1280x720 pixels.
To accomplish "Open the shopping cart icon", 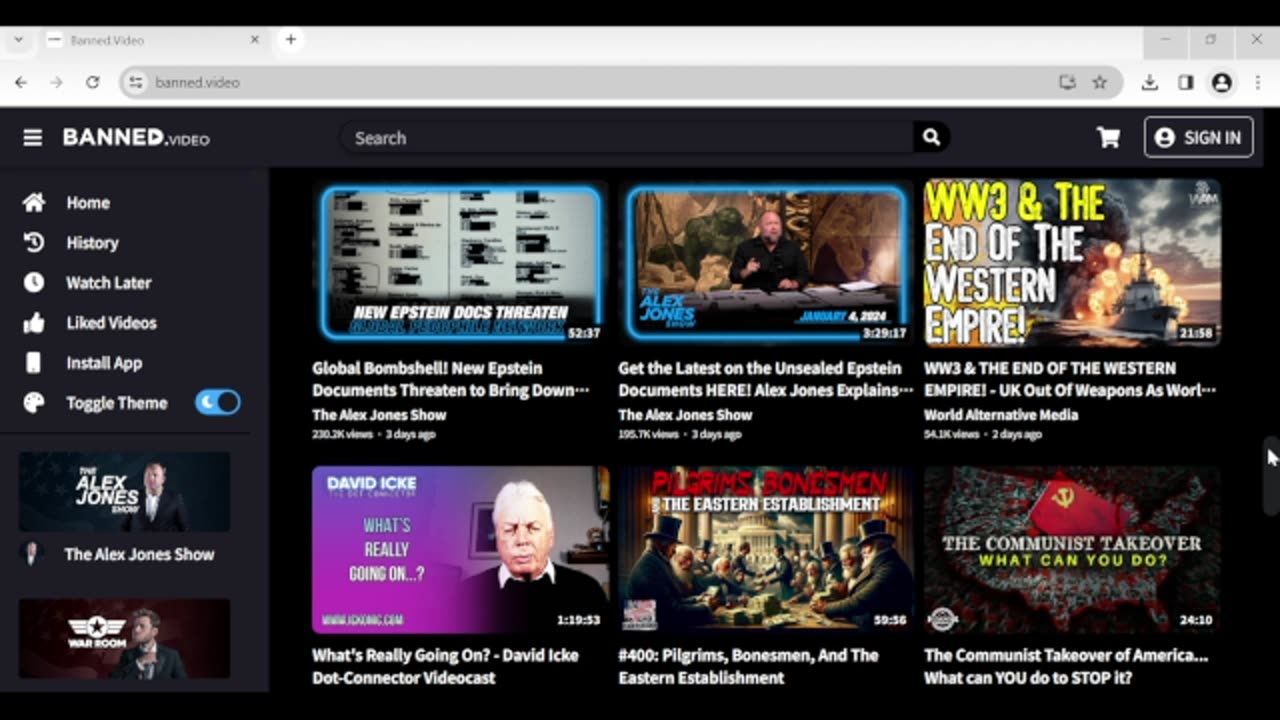I will point(1108,138).
